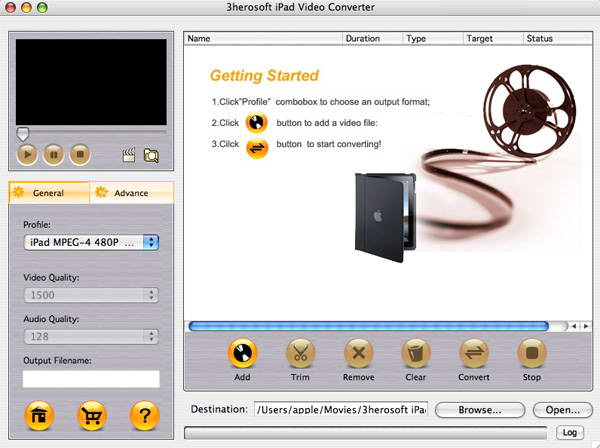Click the Open... button
This screenshot has width=600, height=448.
pyautogui.click(x=562, y=410)
